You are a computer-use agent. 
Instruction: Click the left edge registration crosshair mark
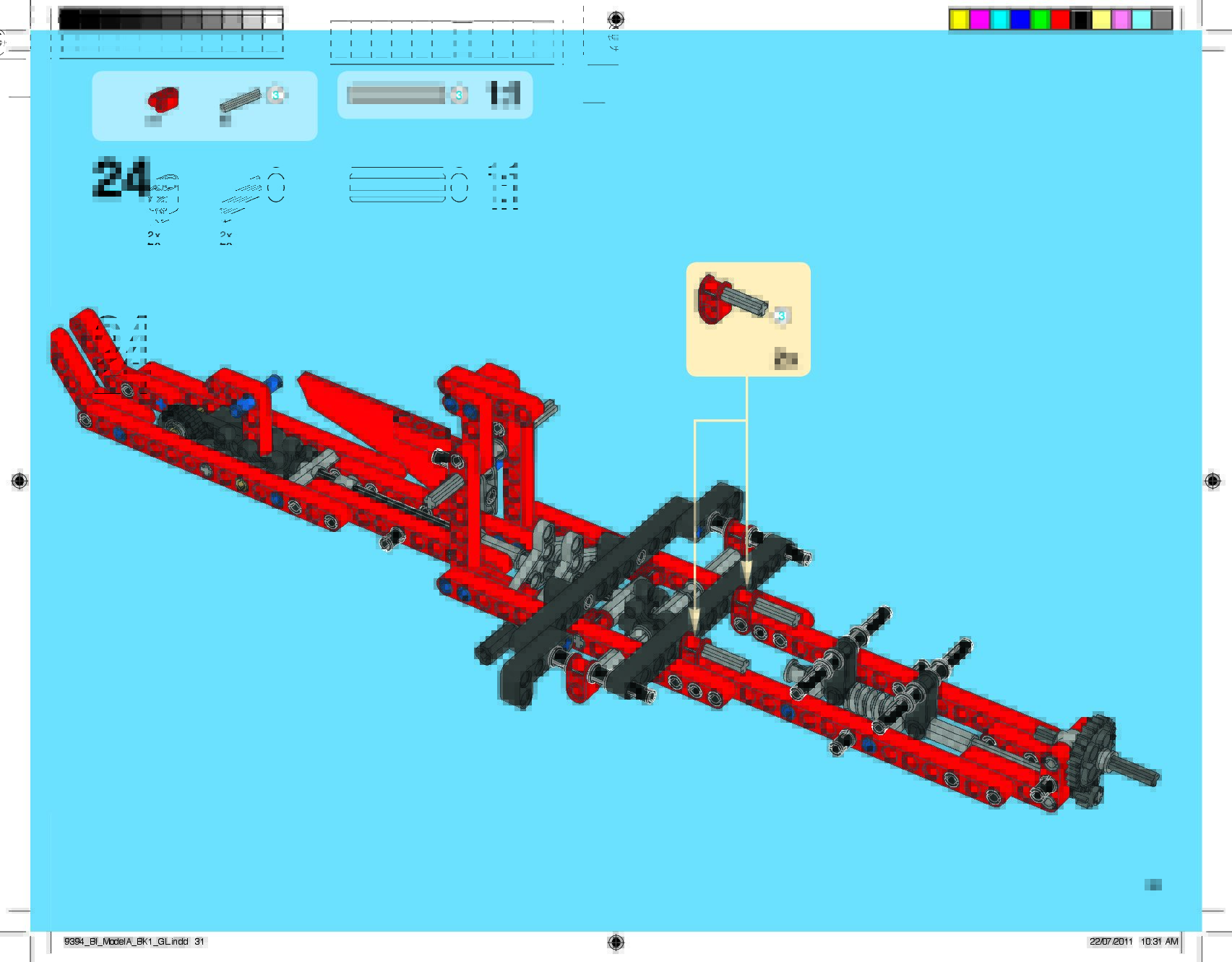[x=20, y=481]
